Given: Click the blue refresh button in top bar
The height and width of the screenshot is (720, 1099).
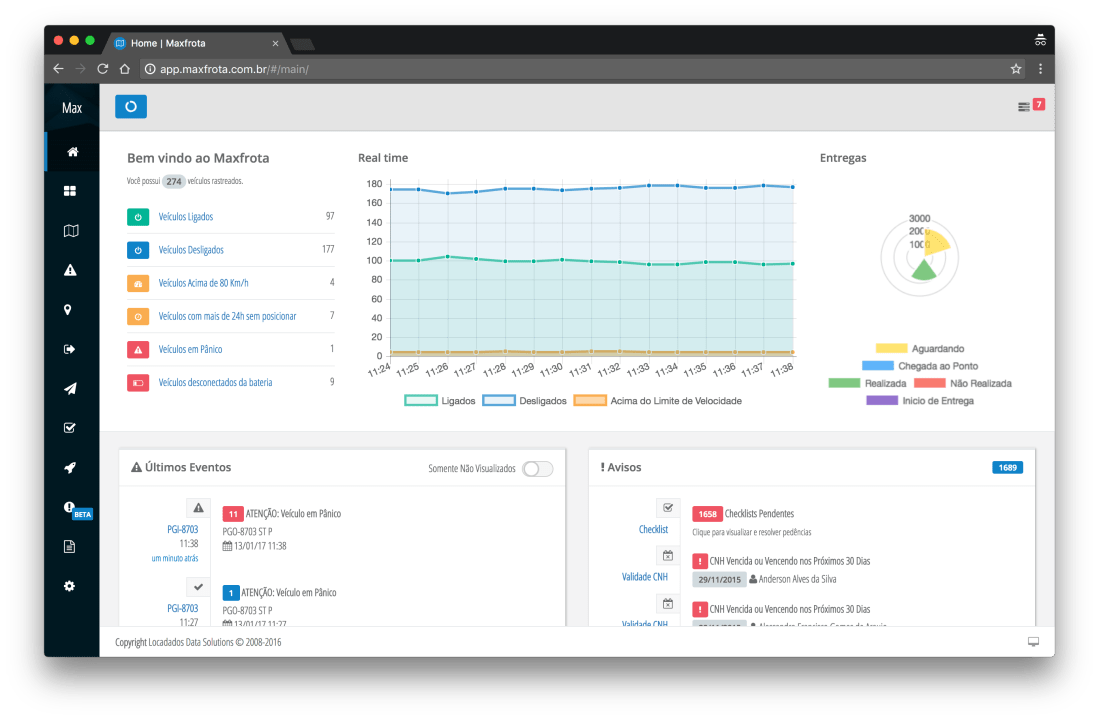Looking at the screenshot, I should coord(131,107).
